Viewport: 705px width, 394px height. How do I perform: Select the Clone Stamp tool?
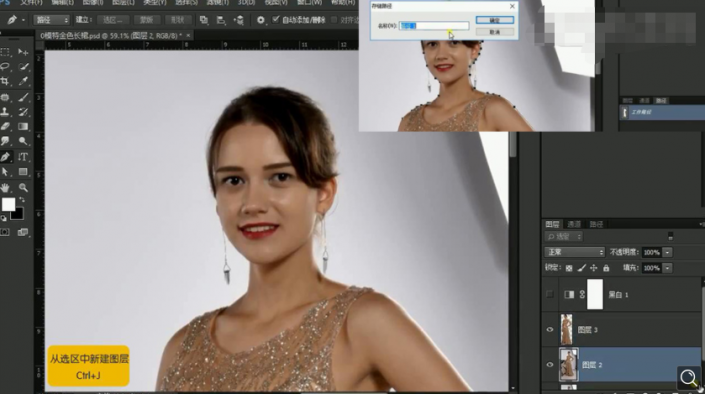click(5, 112)
